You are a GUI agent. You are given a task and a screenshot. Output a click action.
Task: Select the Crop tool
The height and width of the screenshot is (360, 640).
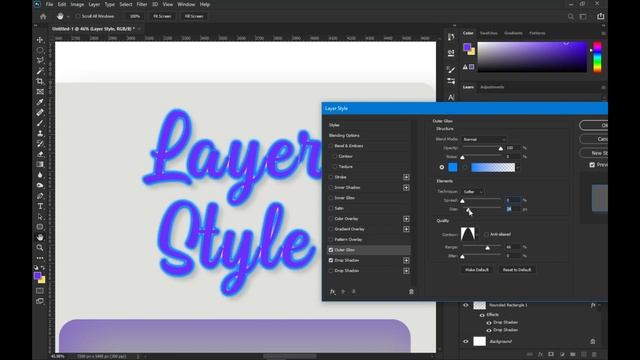tap(40, 81)
